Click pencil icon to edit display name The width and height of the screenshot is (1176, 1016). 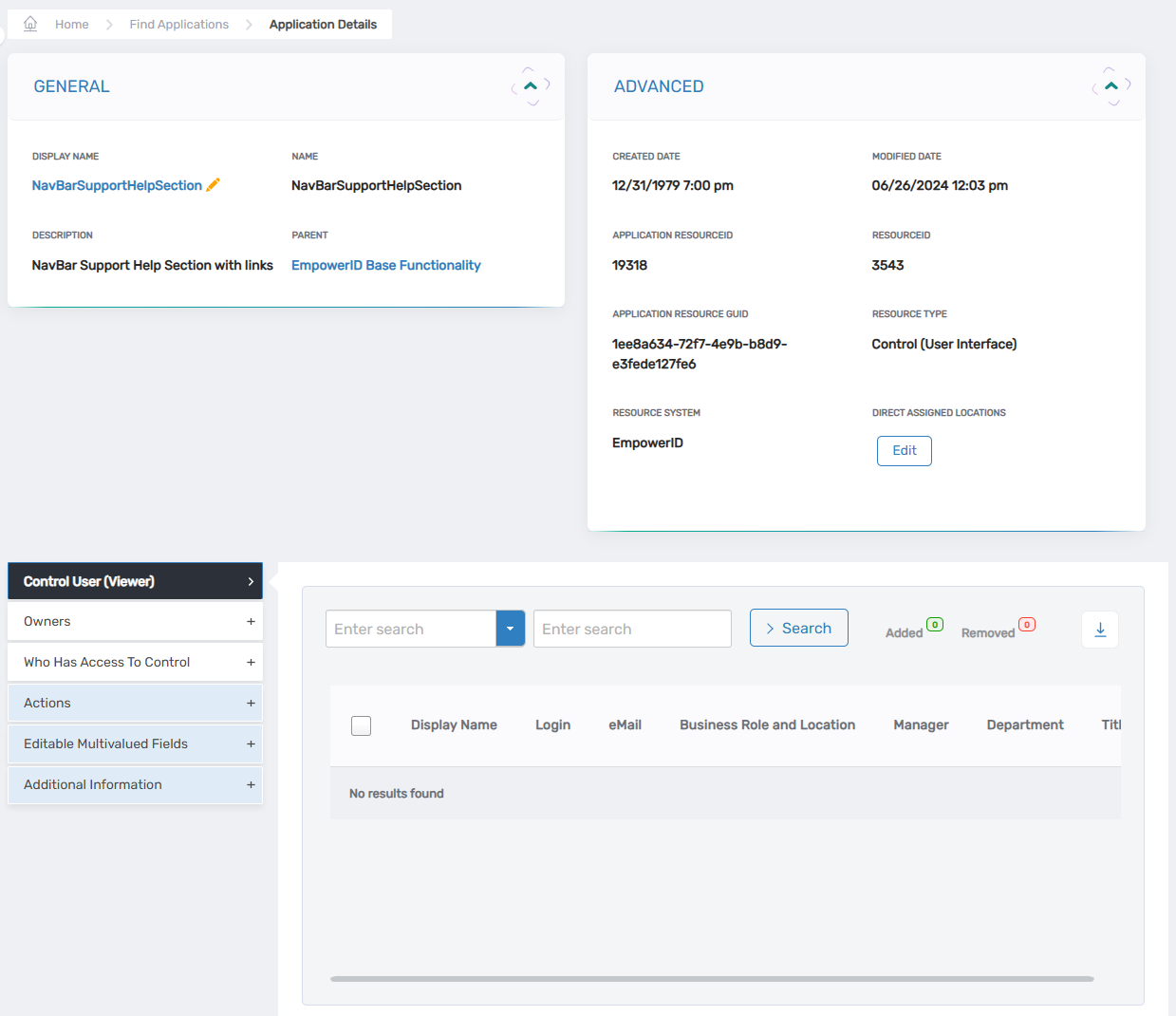(214, 185)
